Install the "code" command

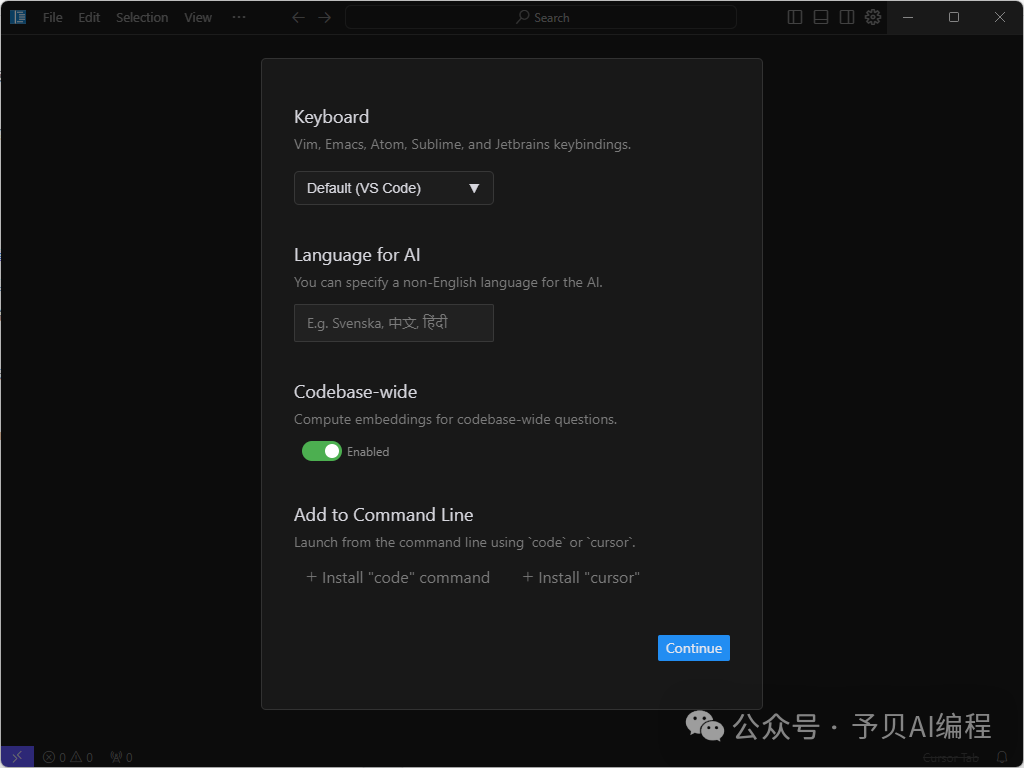398,577
